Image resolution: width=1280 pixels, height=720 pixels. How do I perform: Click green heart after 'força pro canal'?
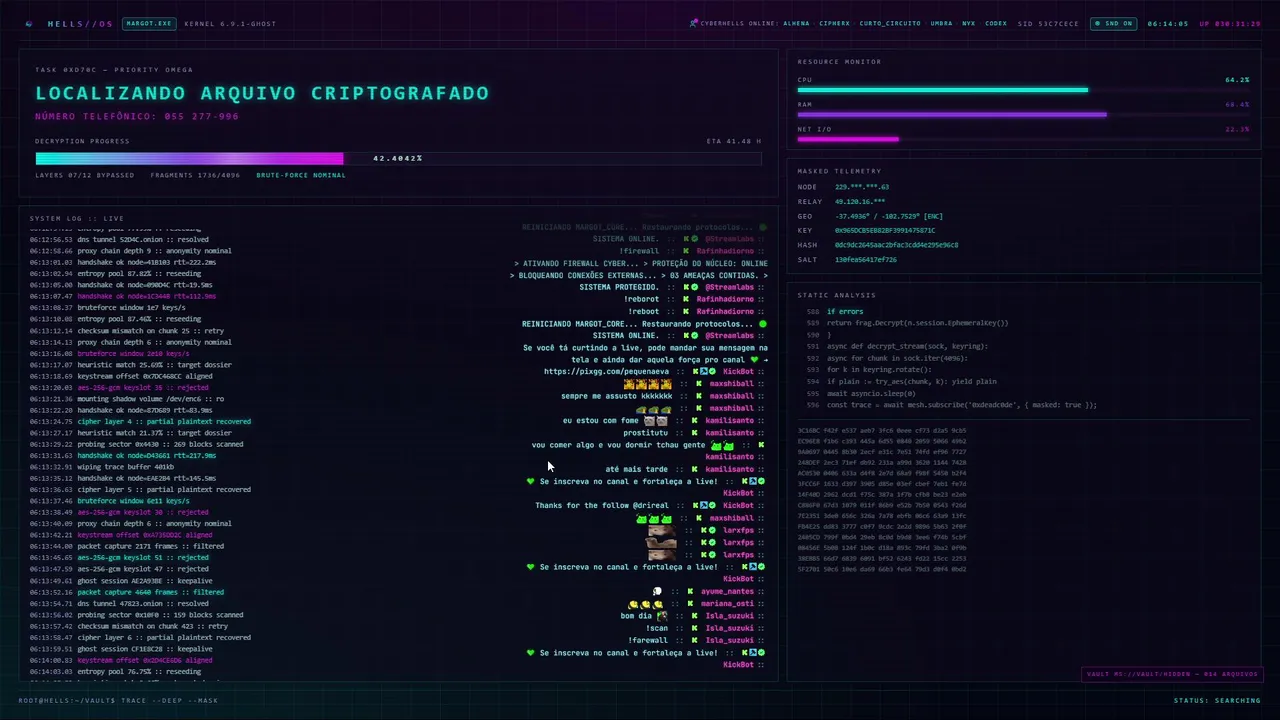pos(755,360)
